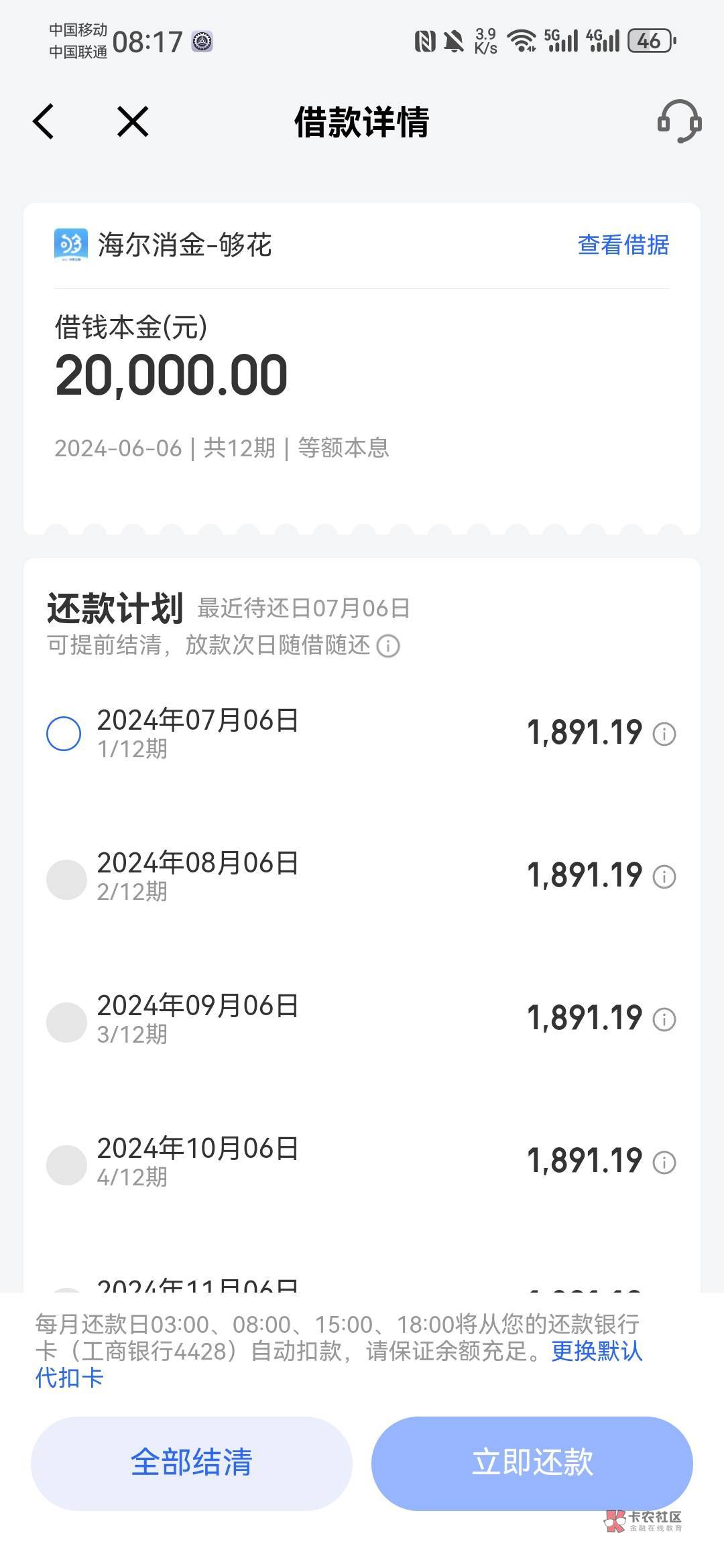This screenshot has width=724, height=1568.
Task: Select the 2/12期 repayment radio button
Action: tap(66, 879)
